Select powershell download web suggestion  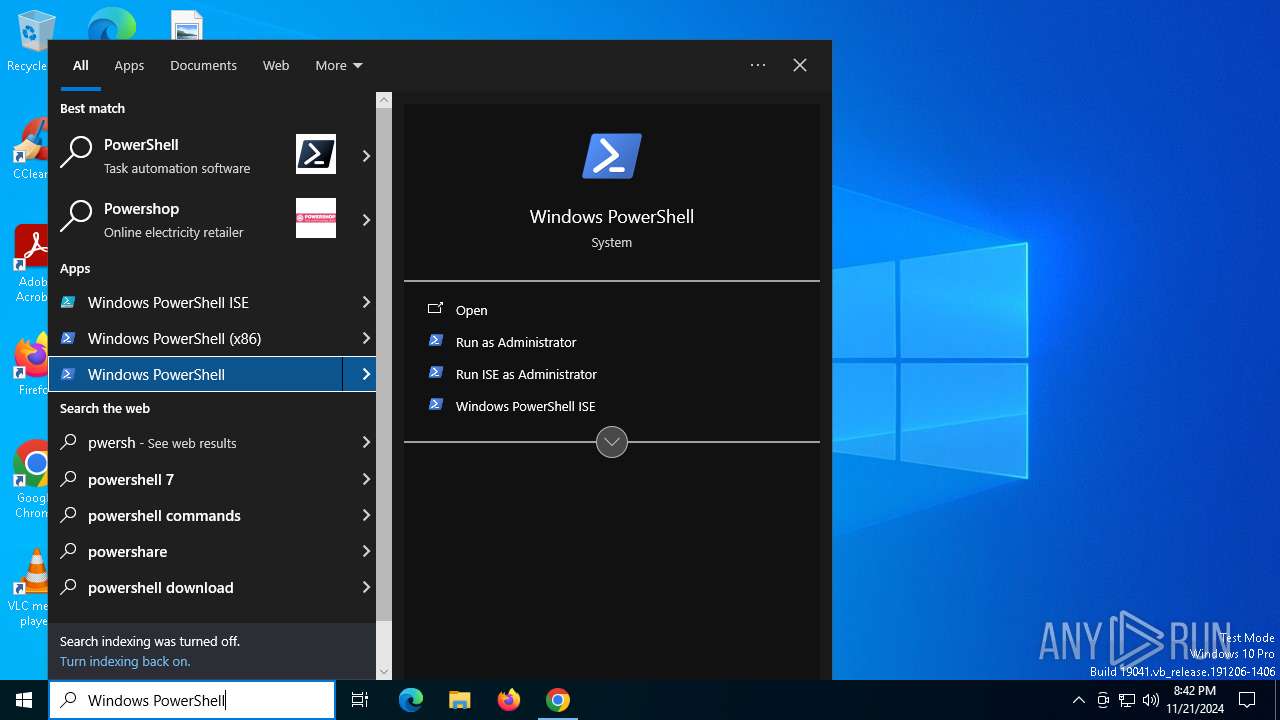(202, 587)
